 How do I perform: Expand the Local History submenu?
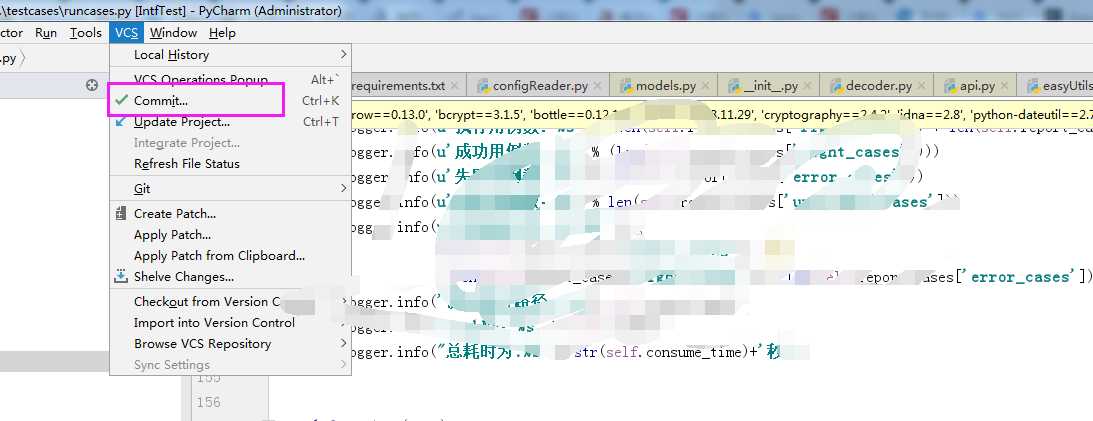[x=230, y=54]
